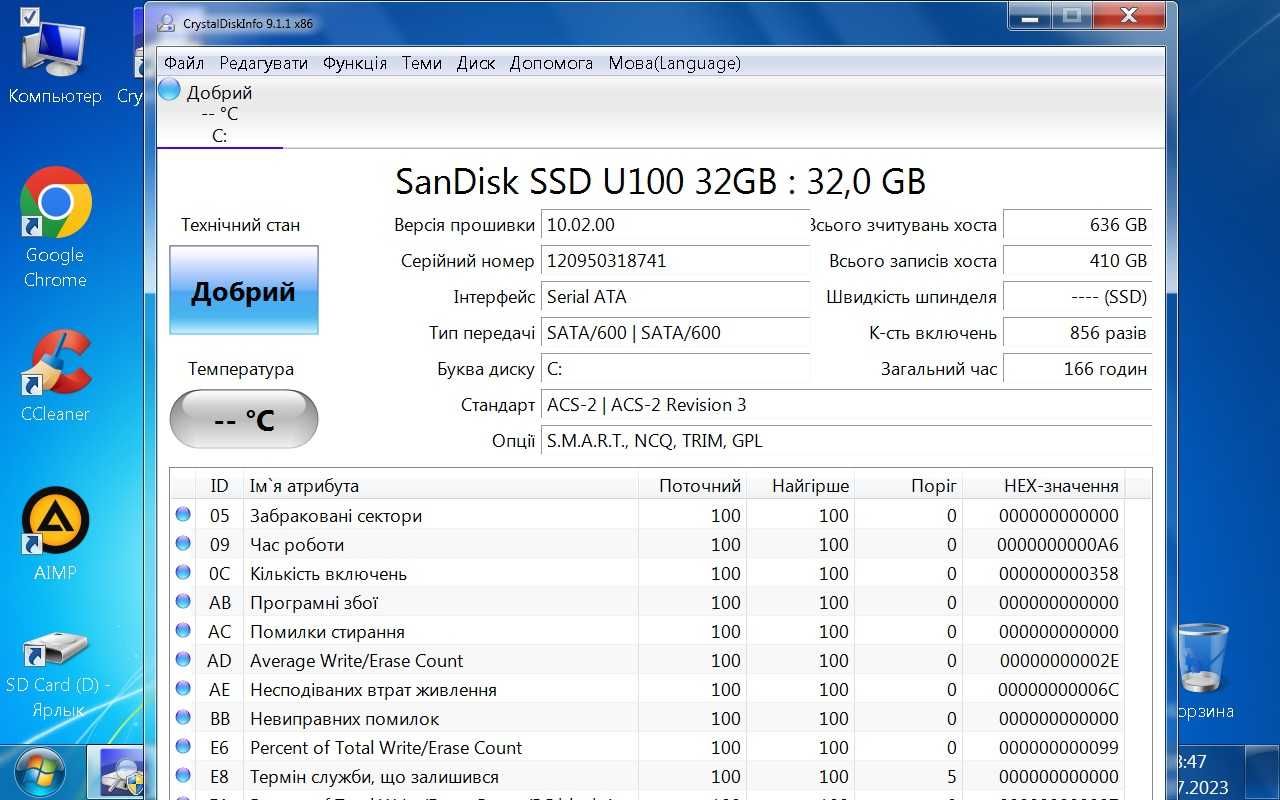
Task: Click the SATA/600 transfer mode field
Action: [x=675, y=333]
